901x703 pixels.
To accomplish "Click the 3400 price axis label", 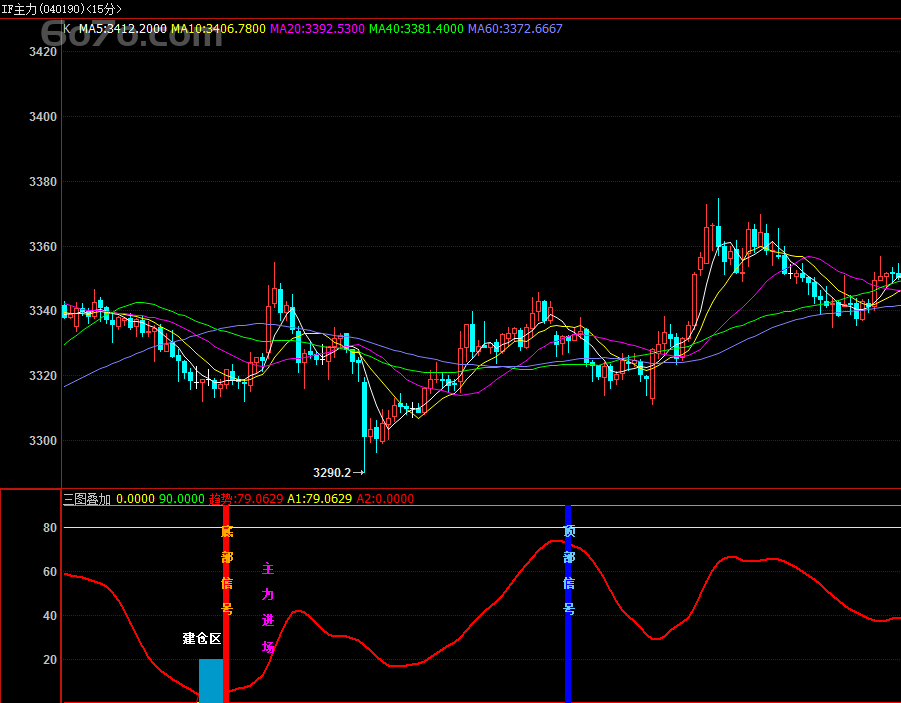I will (42, 117).
